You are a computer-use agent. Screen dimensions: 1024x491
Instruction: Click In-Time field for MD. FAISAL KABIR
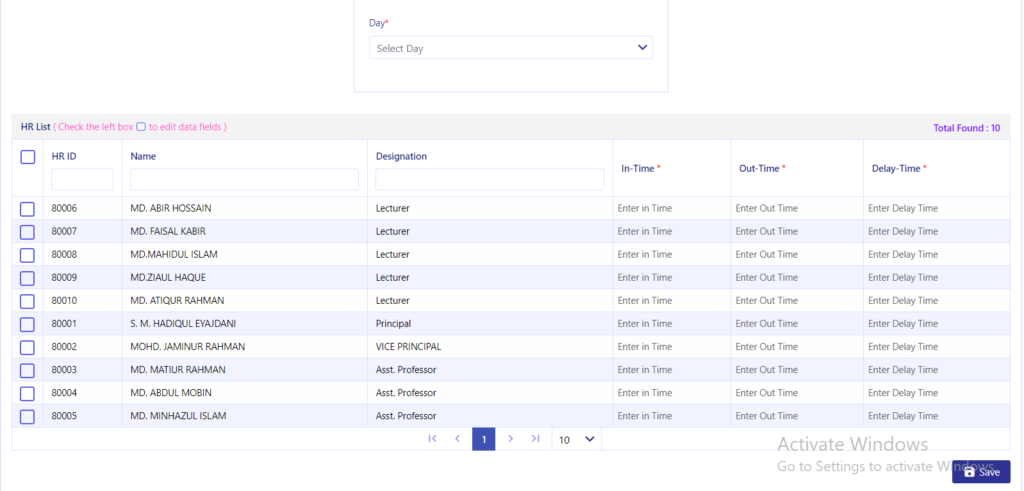coord(671,231)
